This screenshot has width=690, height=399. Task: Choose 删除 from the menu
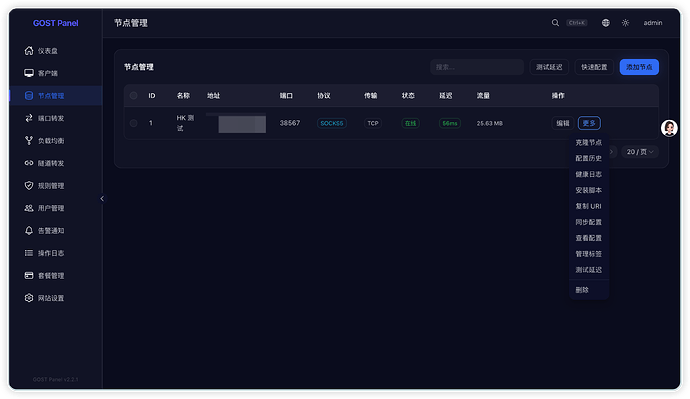[589, 290]
